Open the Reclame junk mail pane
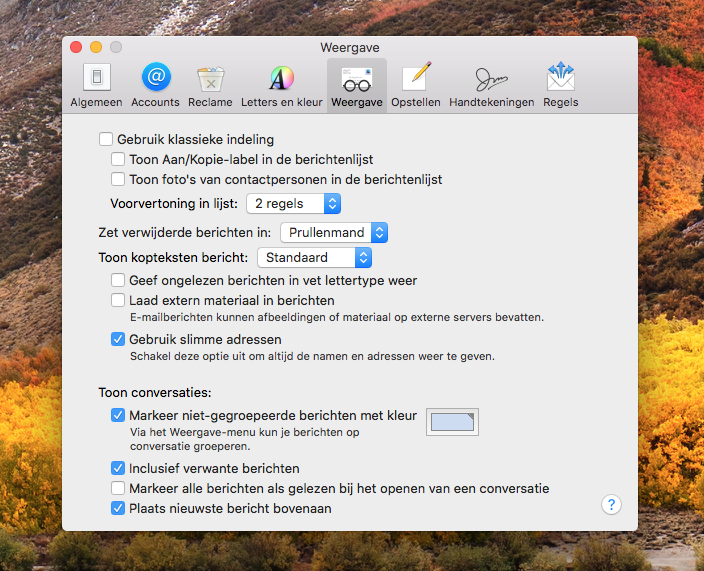The width and height of the screenshot is (704, 571). [210, 85]
